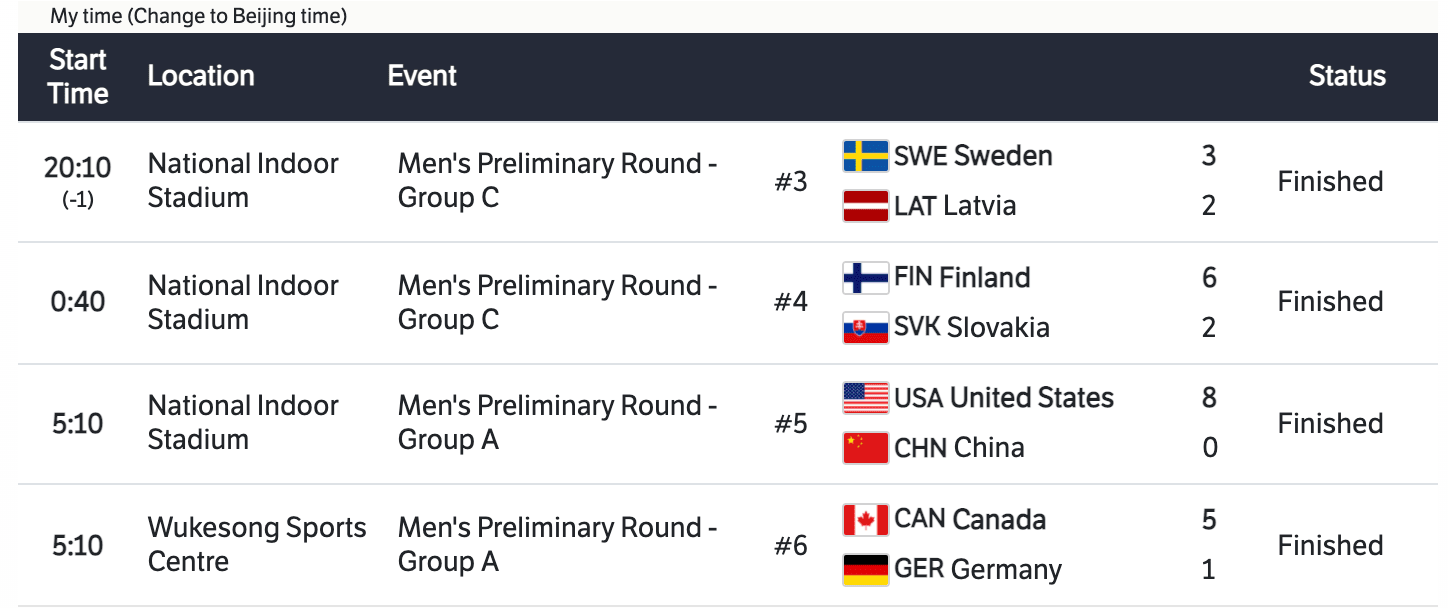Click the United States flag icon
The width and height of the screenshot is (1448, 608).
(865, 398)
